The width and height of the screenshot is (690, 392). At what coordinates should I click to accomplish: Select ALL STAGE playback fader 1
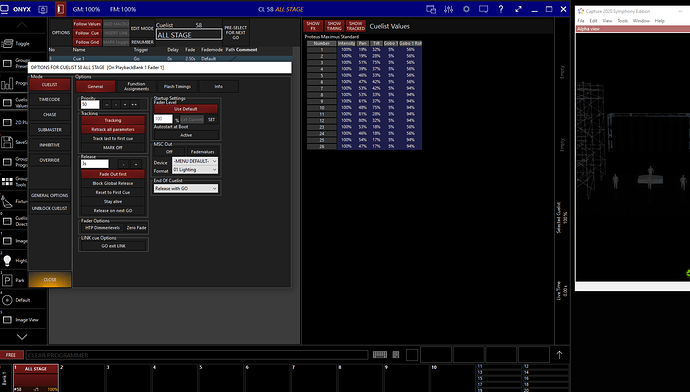36,378
